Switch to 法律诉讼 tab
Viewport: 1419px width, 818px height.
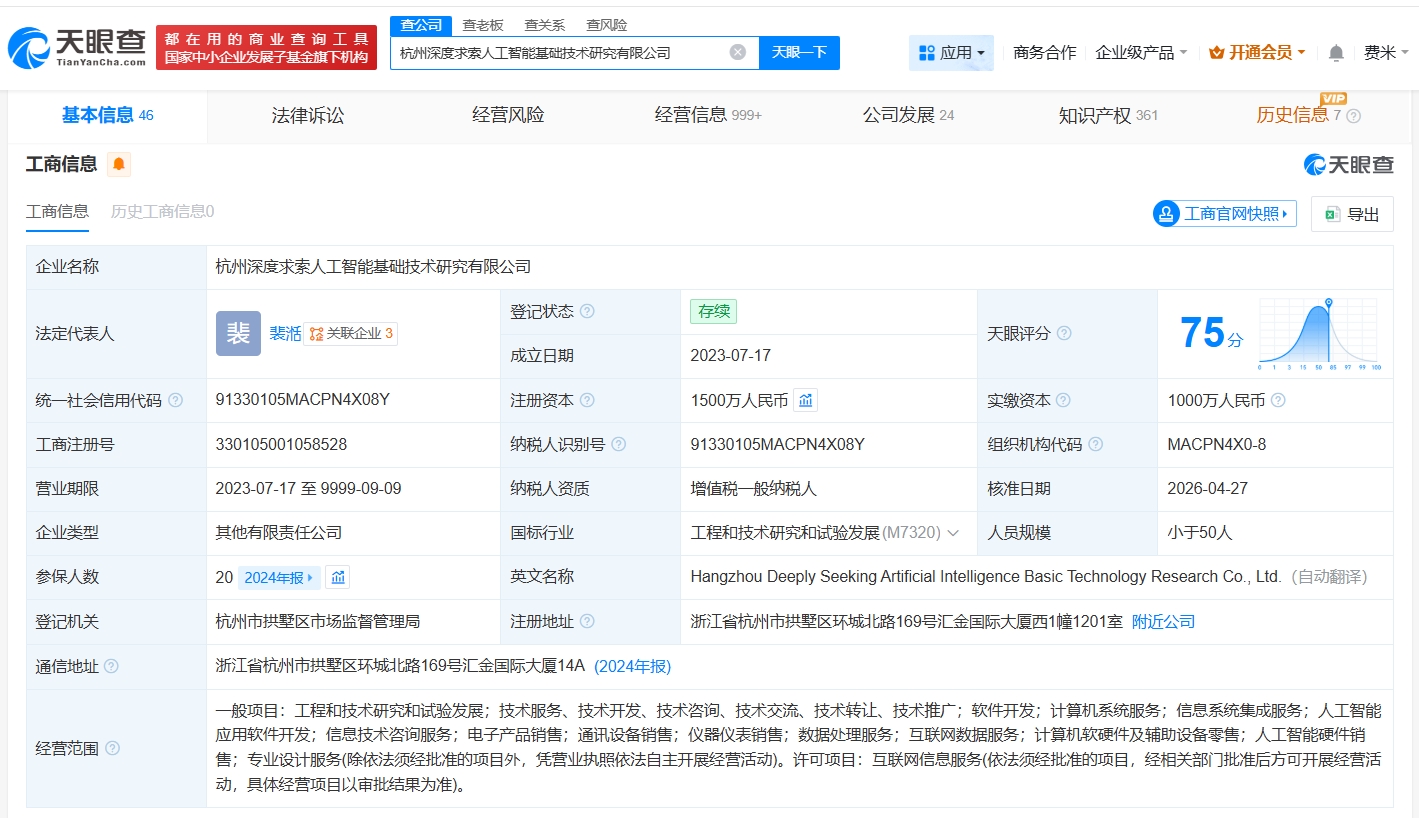tap(307, 115)
